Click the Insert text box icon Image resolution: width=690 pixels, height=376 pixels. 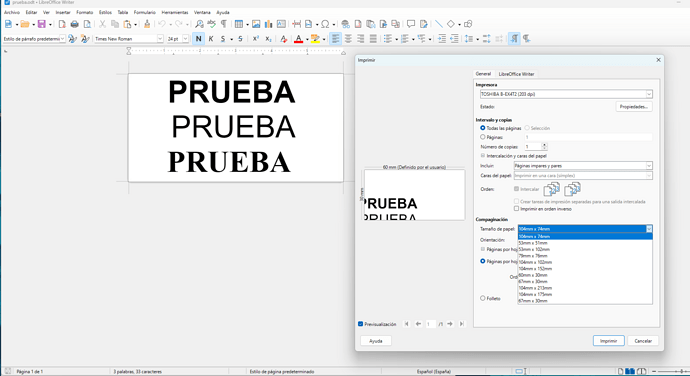[281, 24]
